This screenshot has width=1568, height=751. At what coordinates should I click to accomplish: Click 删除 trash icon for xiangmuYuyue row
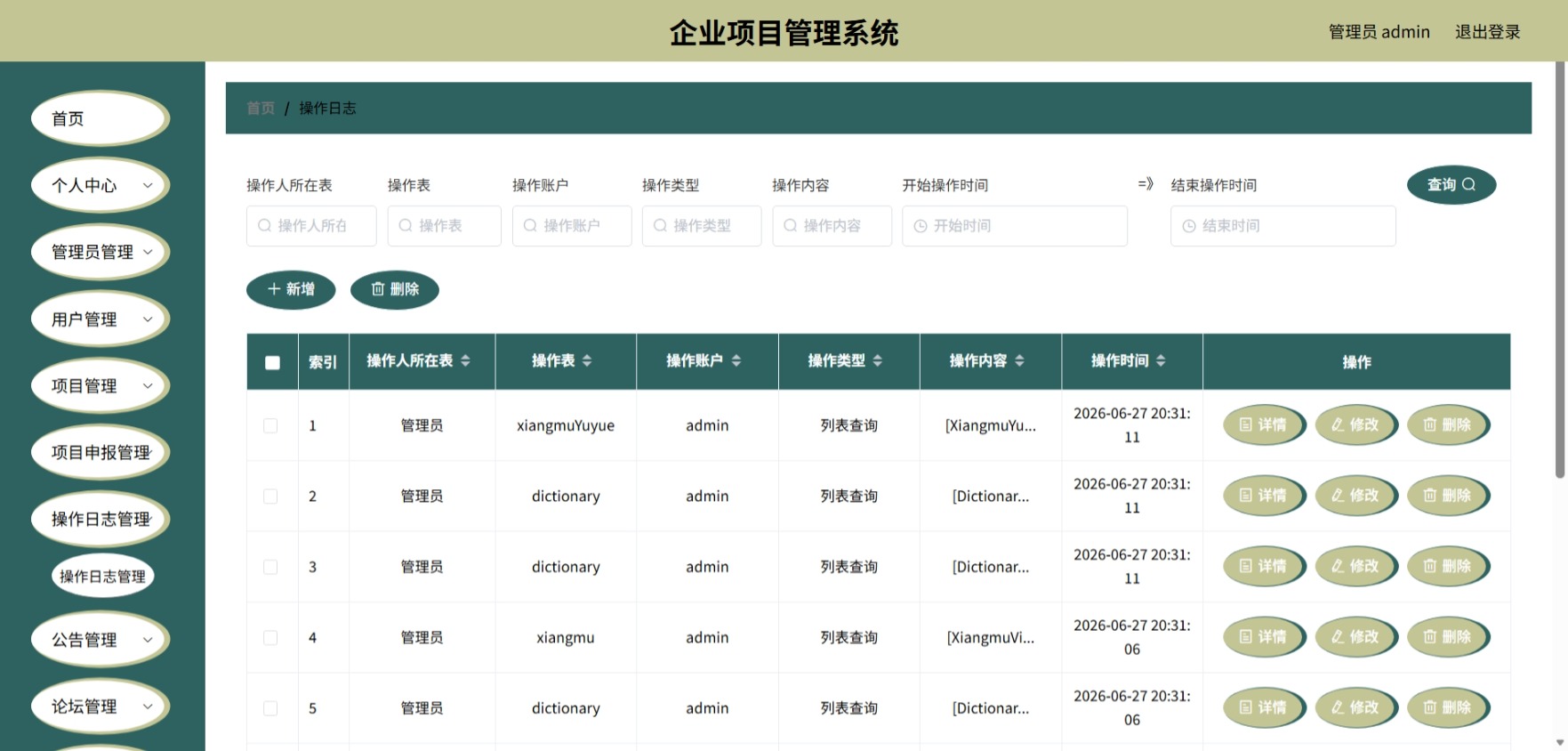[x=1430, y=424]
